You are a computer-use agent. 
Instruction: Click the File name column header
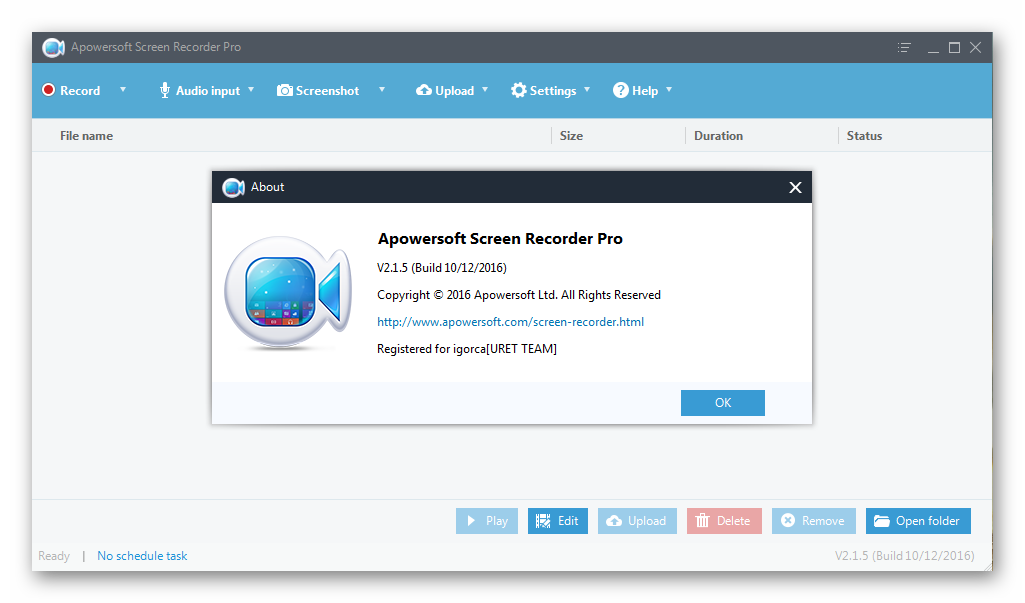(x=86, y=136)
